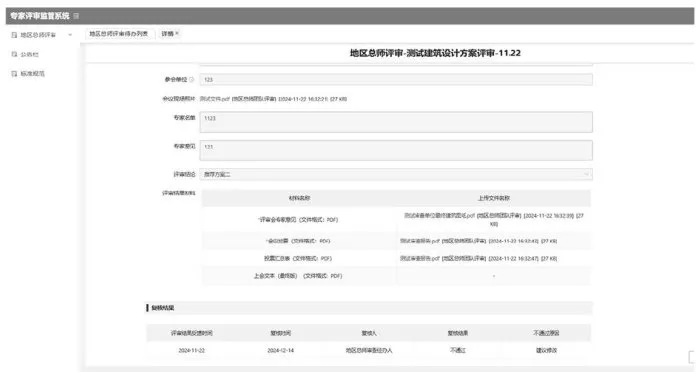Image resolution: width=696 pixels, height=372 pixels.
Task: Click the 会议纪要 material name cell
Action: pyautogui.click(x=299, y=241)
